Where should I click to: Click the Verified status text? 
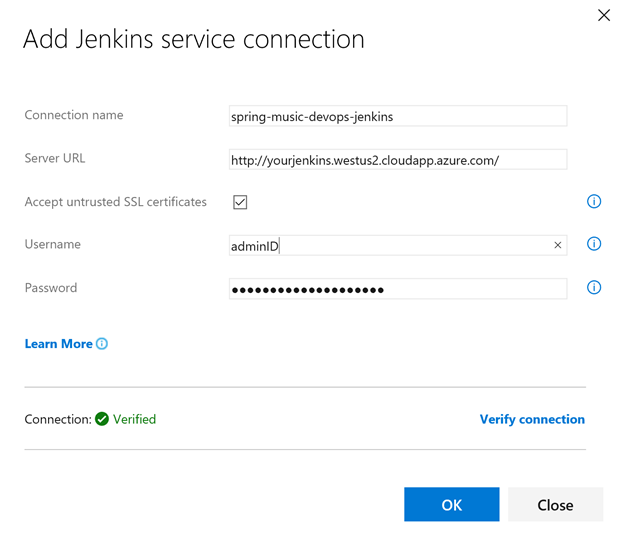(x=134, y=419)
